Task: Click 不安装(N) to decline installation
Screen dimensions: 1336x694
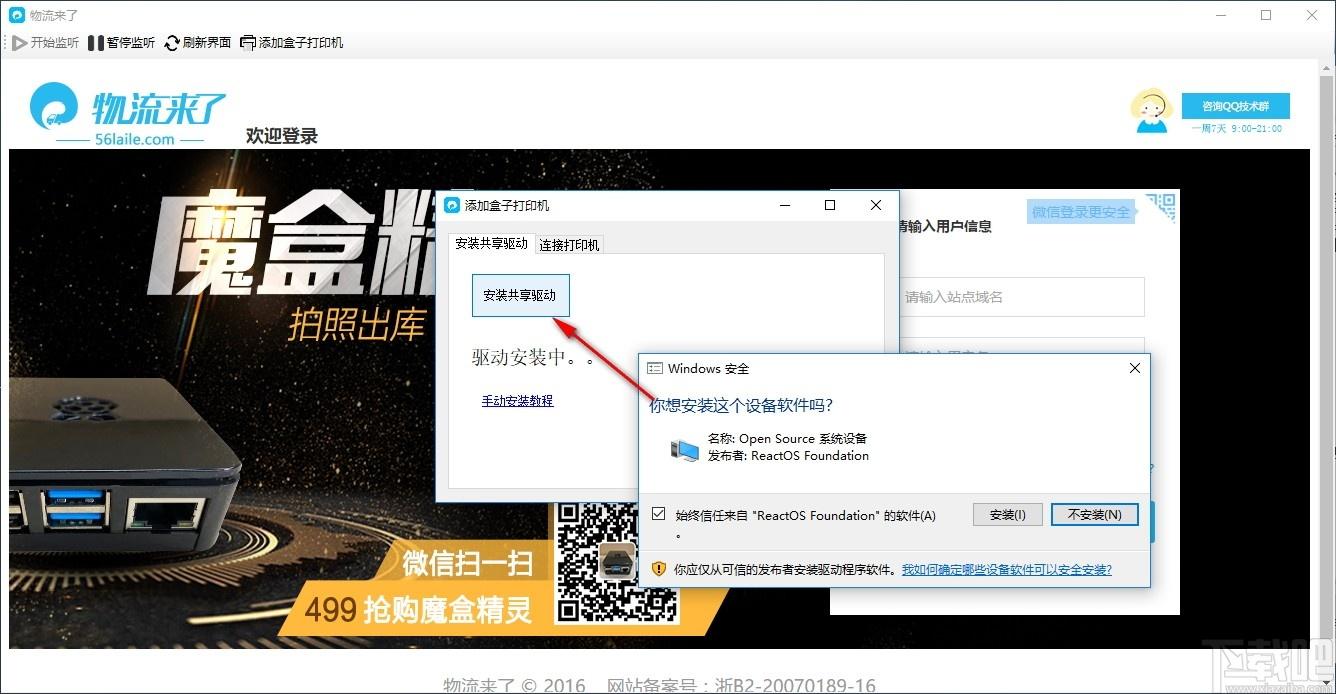Action: pyautogui.click(x=1095, y=515)
